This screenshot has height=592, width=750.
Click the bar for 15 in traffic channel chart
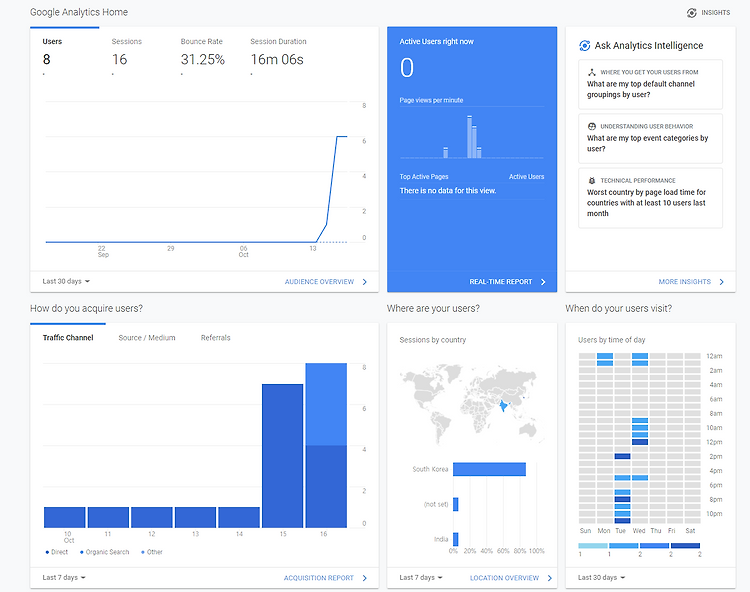[x=283, y=456]
